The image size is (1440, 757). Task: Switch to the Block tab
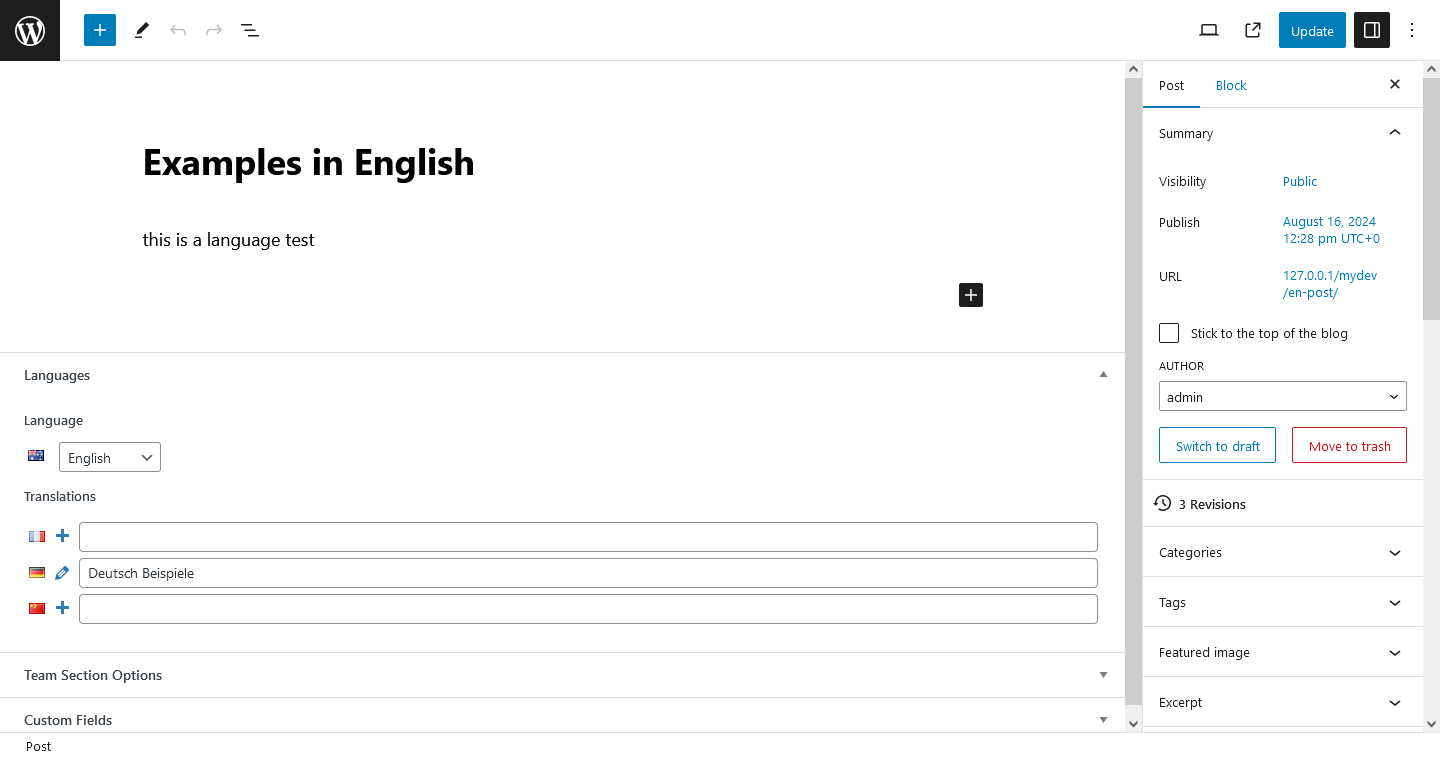(1231, 85)
